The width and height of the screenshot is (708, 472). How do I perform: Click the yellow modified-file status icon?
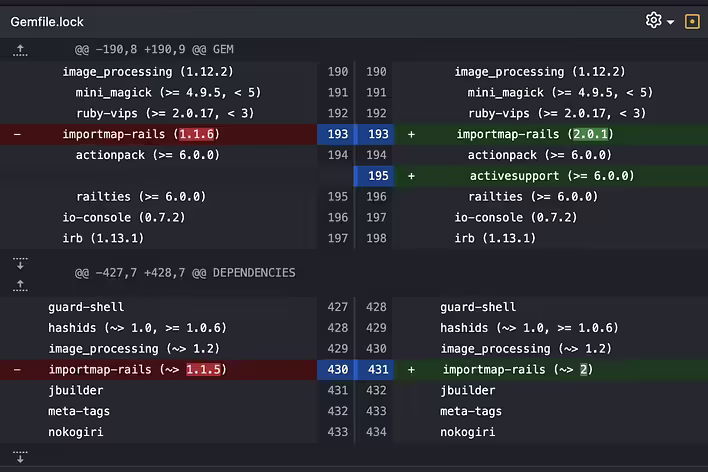(x=691, y=21)
